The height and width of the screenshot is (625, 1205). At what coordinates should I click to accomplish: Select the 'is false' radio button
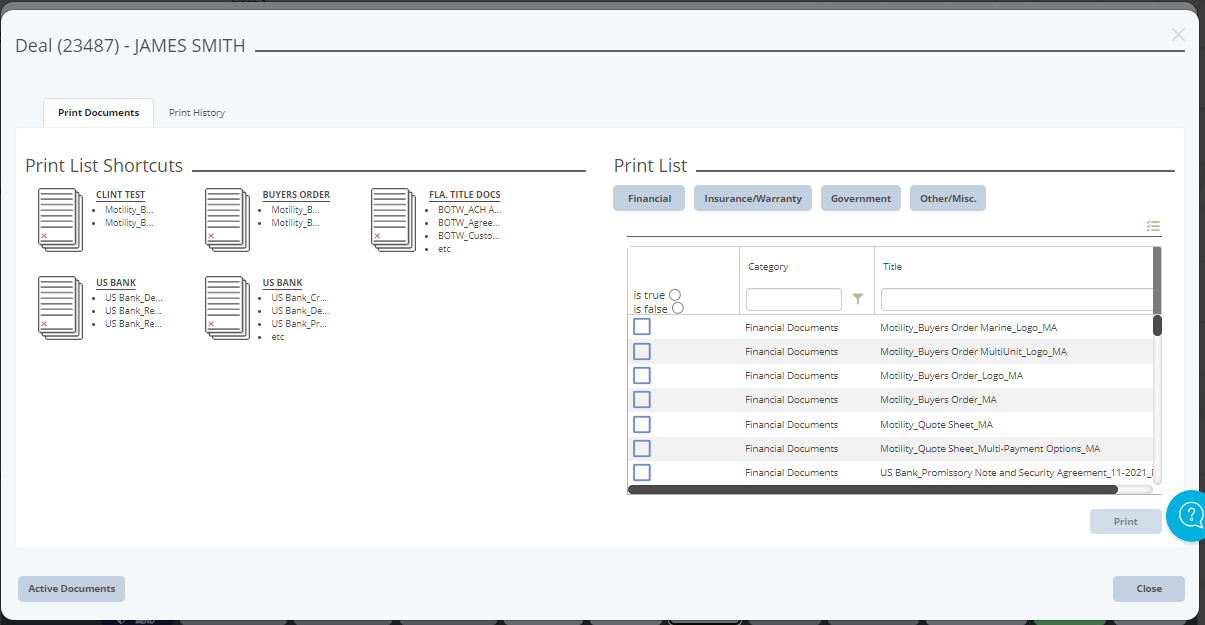(x=678, y=308)
